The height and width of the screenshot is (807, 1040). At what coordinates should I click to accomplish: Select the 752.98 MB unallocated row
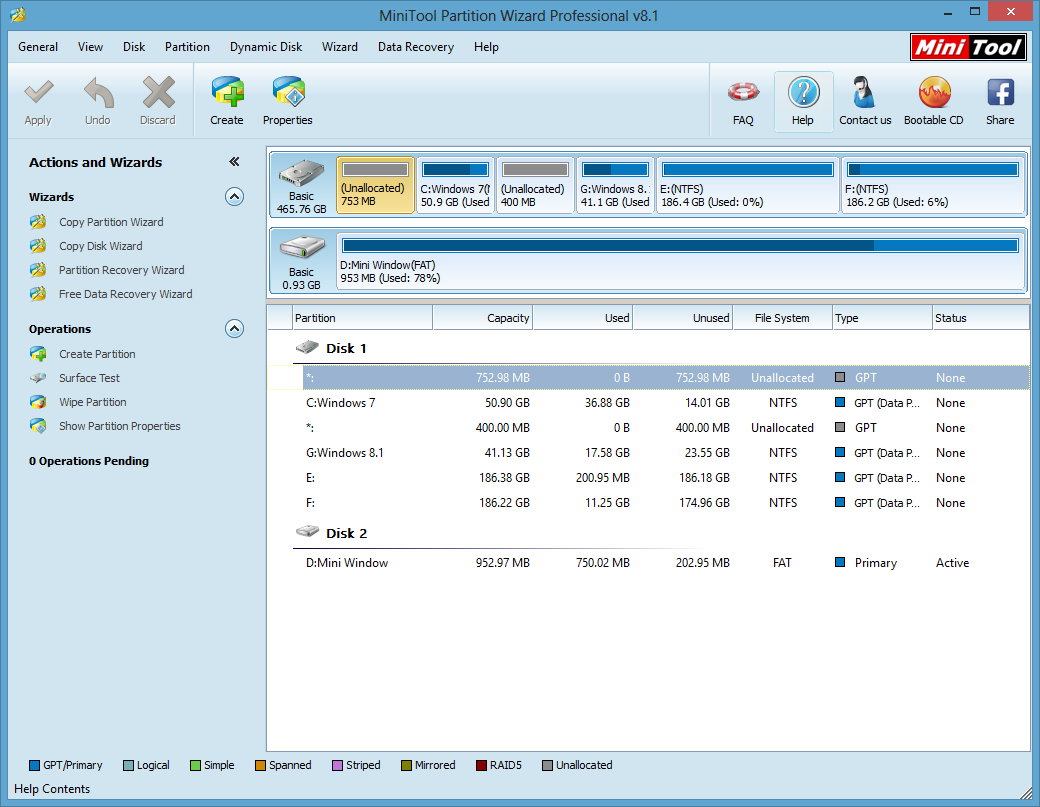pos(665,377)
